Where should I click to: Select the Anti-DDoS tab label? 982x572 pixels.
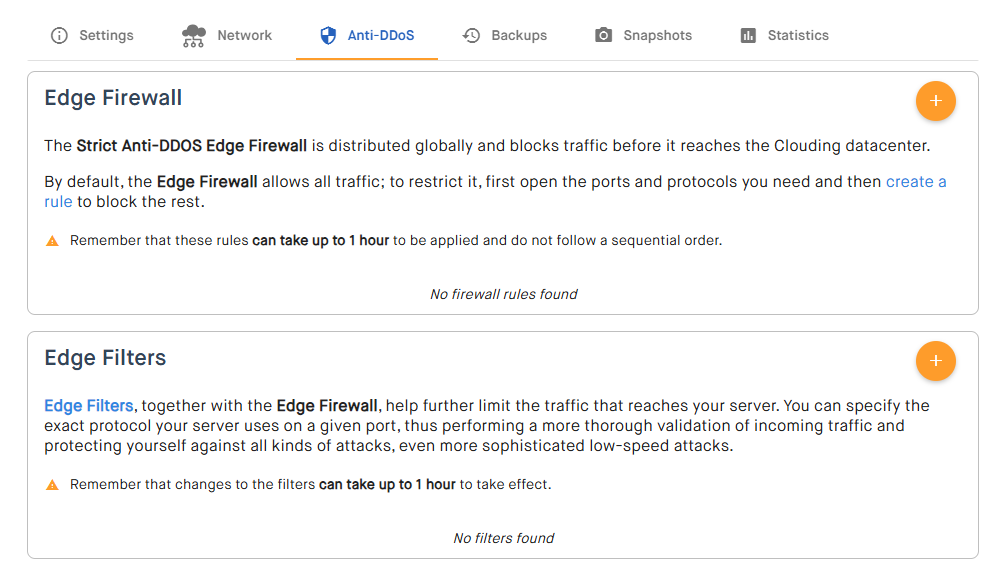pyautogui.click(x=381, y=35)
